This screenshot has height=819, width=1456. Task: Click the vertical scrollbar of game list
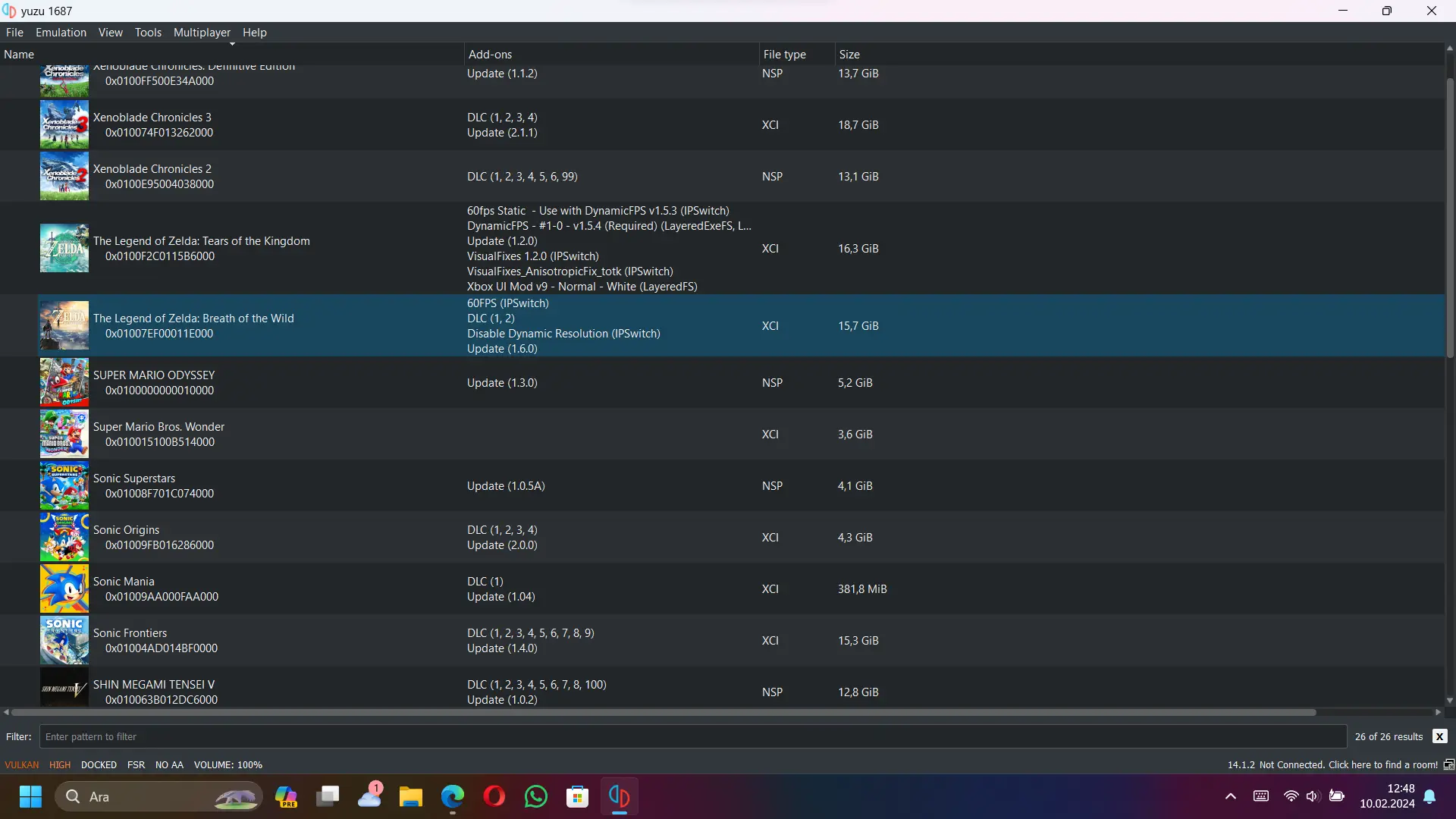coord(1450,218)
